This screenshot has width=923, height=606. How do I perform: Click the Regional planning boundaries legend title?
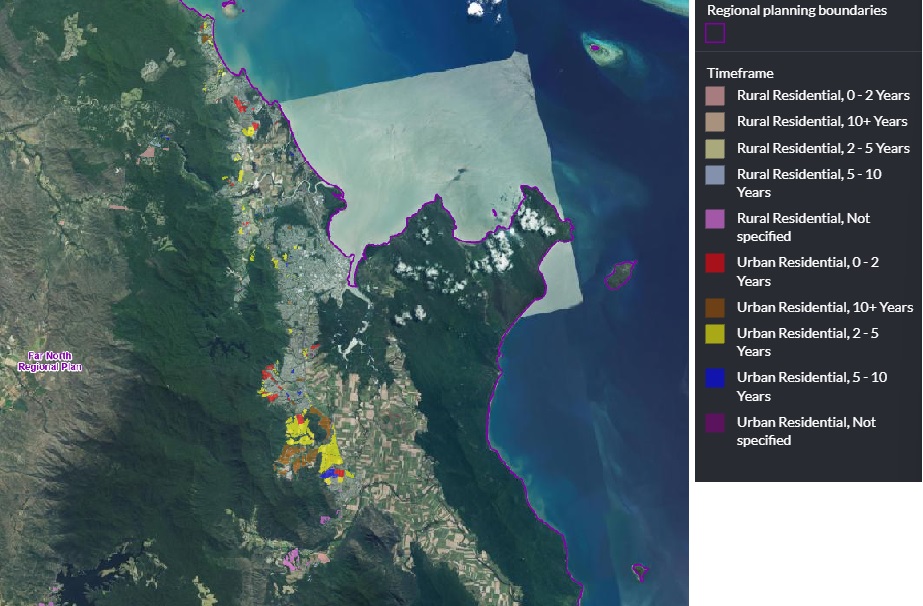pyautogui.click(x=796, y=10)
